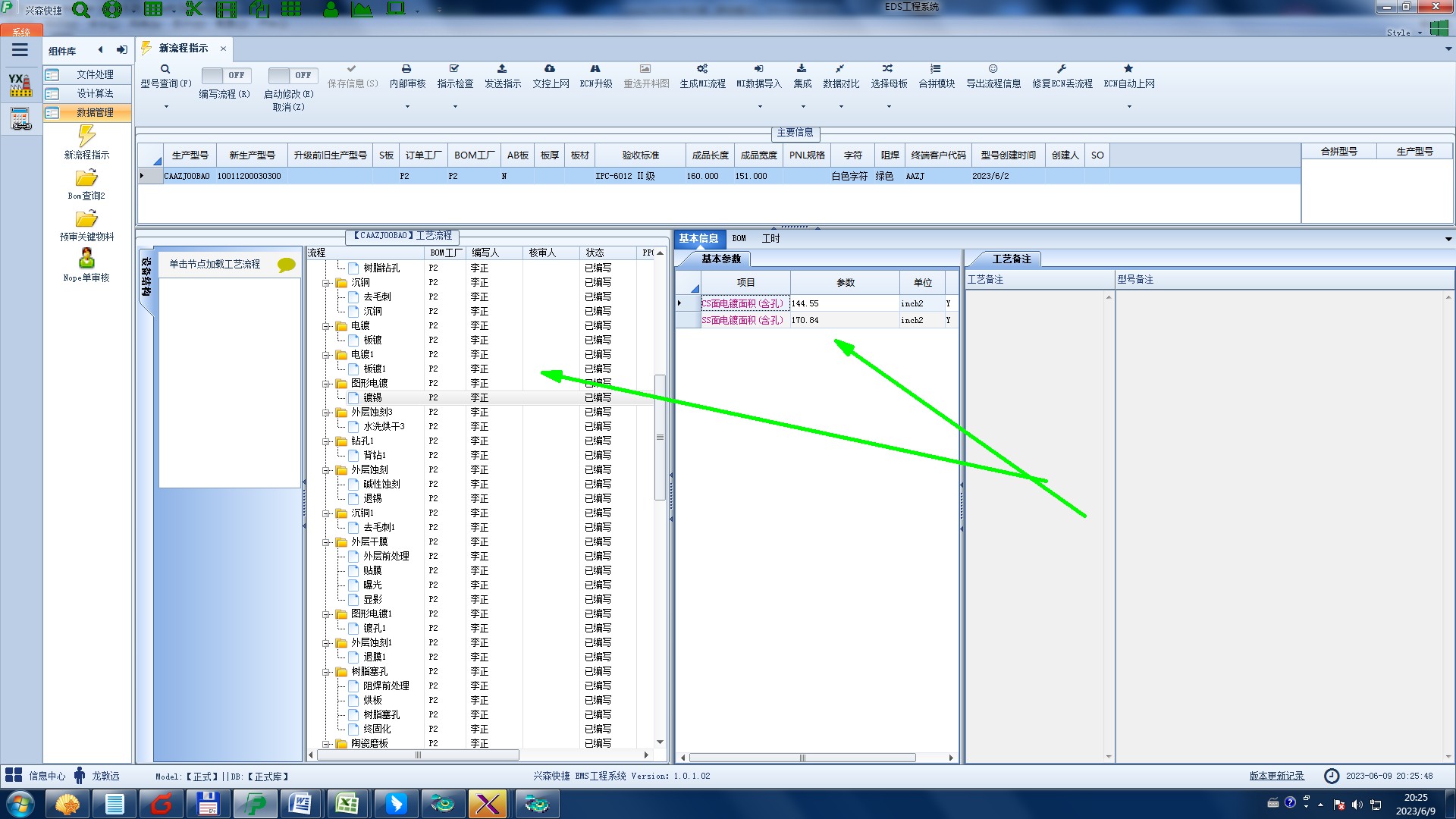Open the 版本更新记录 link

(x=1276, y=776)
